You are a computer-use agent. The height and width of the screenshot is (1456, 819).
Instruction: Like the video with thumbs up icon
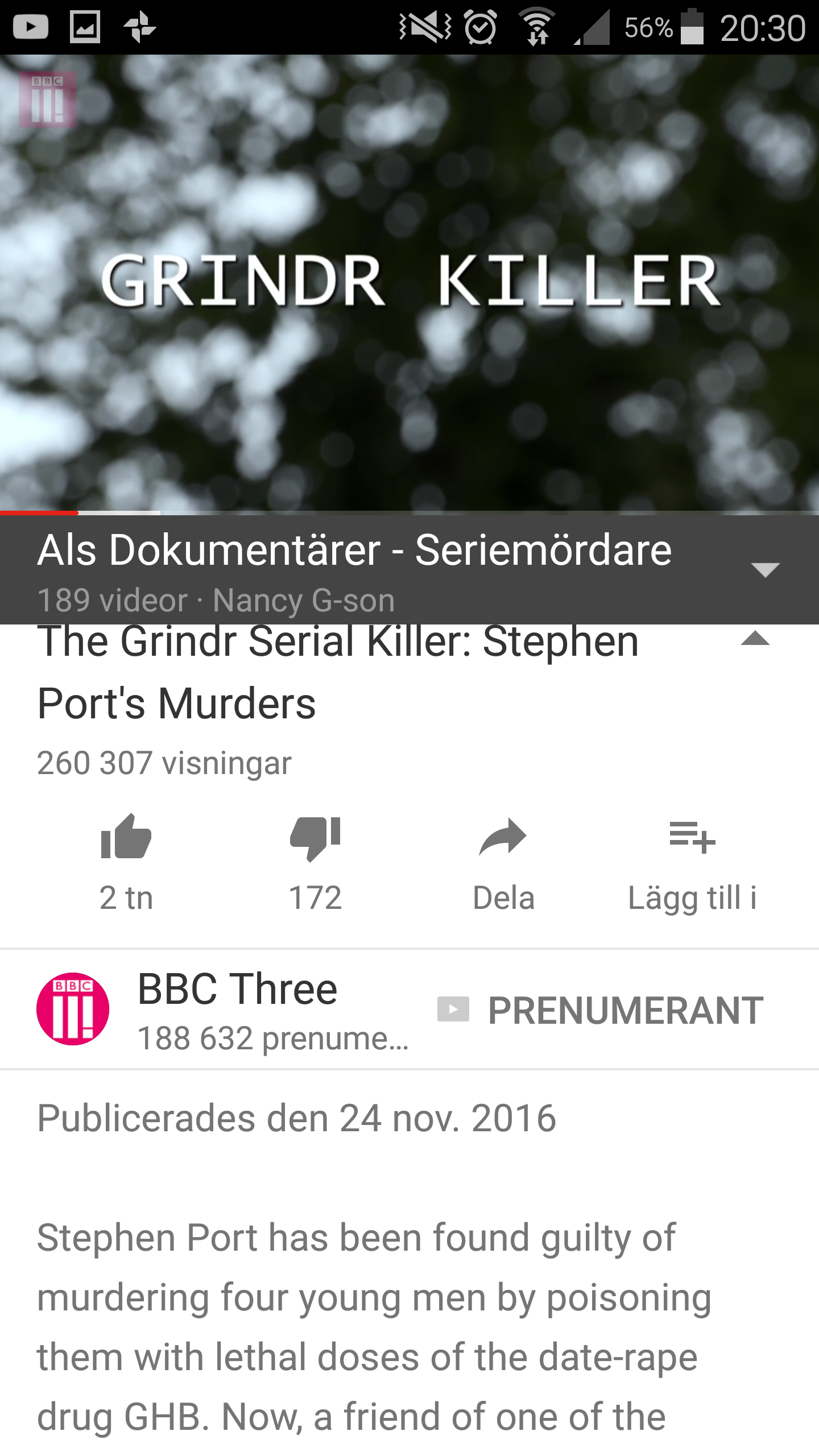point(126,837)
